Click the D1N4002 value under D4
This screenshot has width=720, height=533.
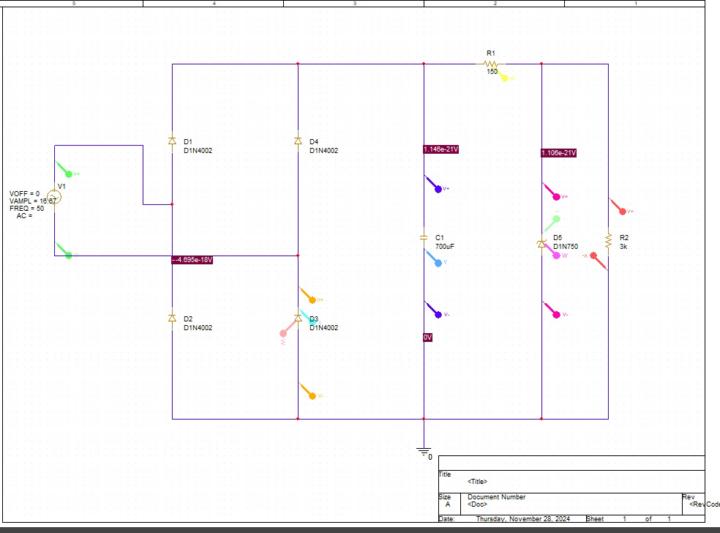click(x=324, y=150)
